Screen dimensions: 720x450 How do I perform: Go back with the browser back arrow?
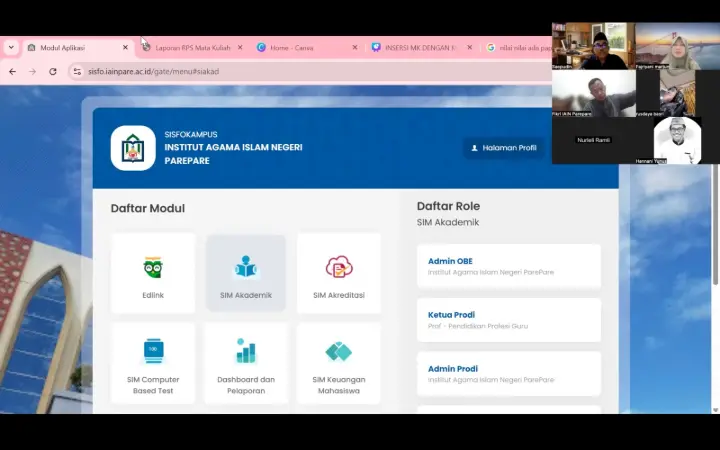coord(12,72)
